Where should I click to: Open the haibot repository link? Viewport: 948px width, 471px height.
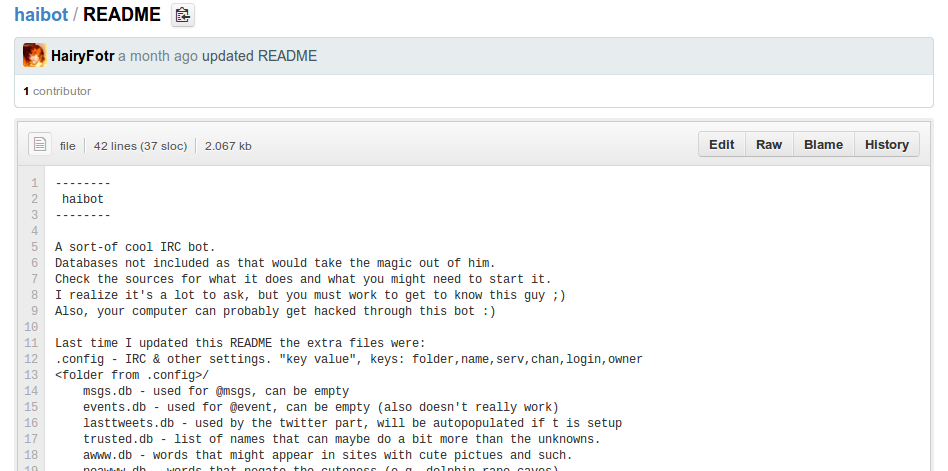pos(41,14)
